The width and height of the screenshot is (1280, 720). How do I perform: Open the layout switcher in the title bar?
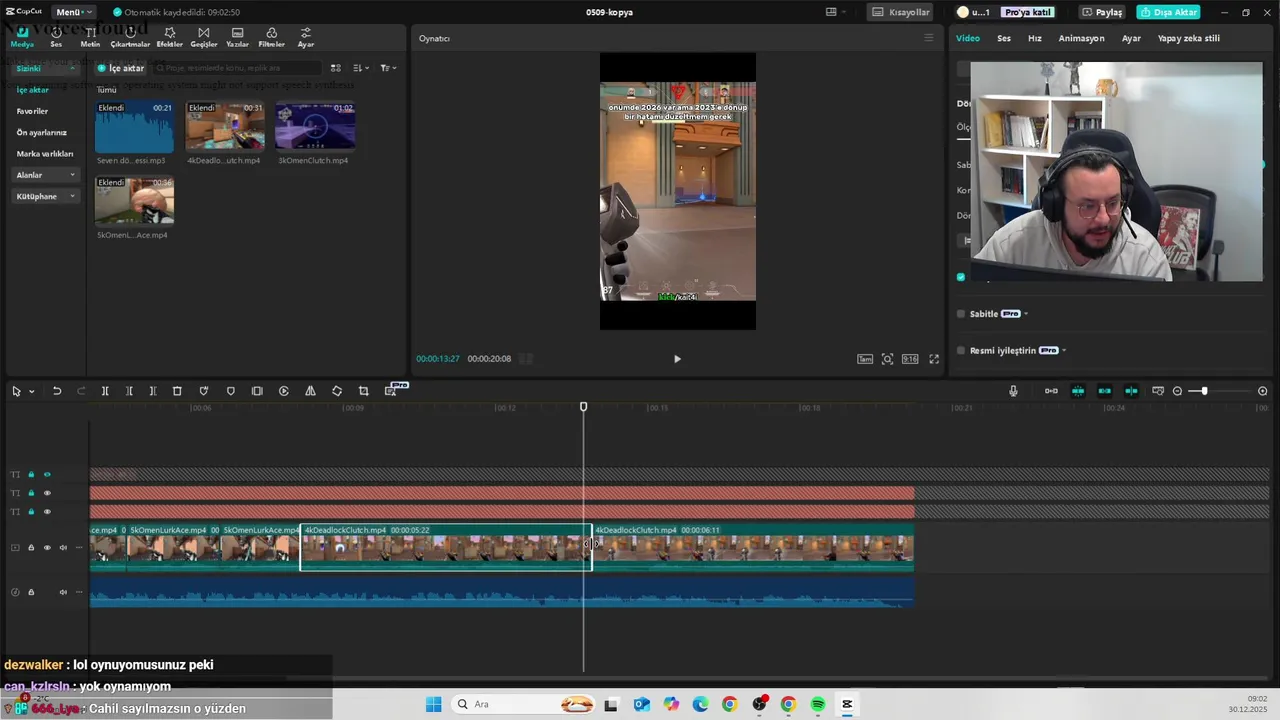[835, 12]
